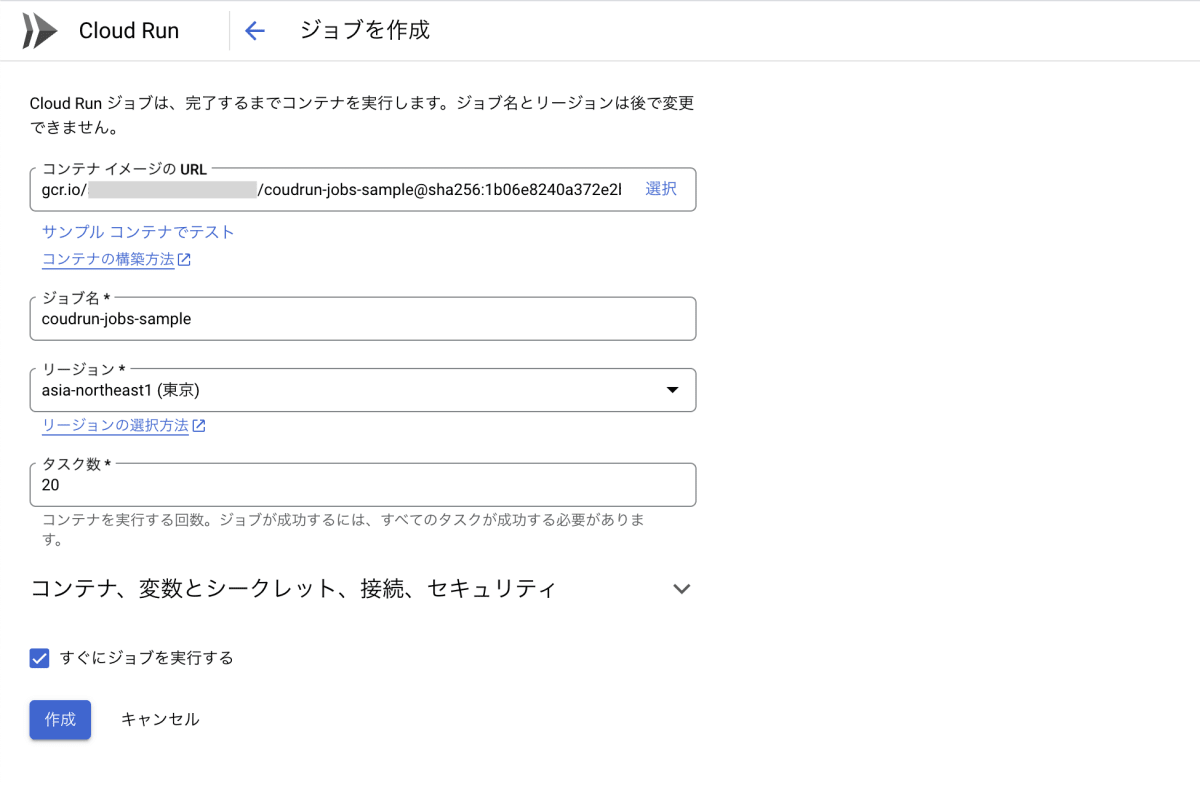Viewport: 1200px width, 785px height.
Task: Open コンテナの構築方法 link
Action: (x=108, y=260)
